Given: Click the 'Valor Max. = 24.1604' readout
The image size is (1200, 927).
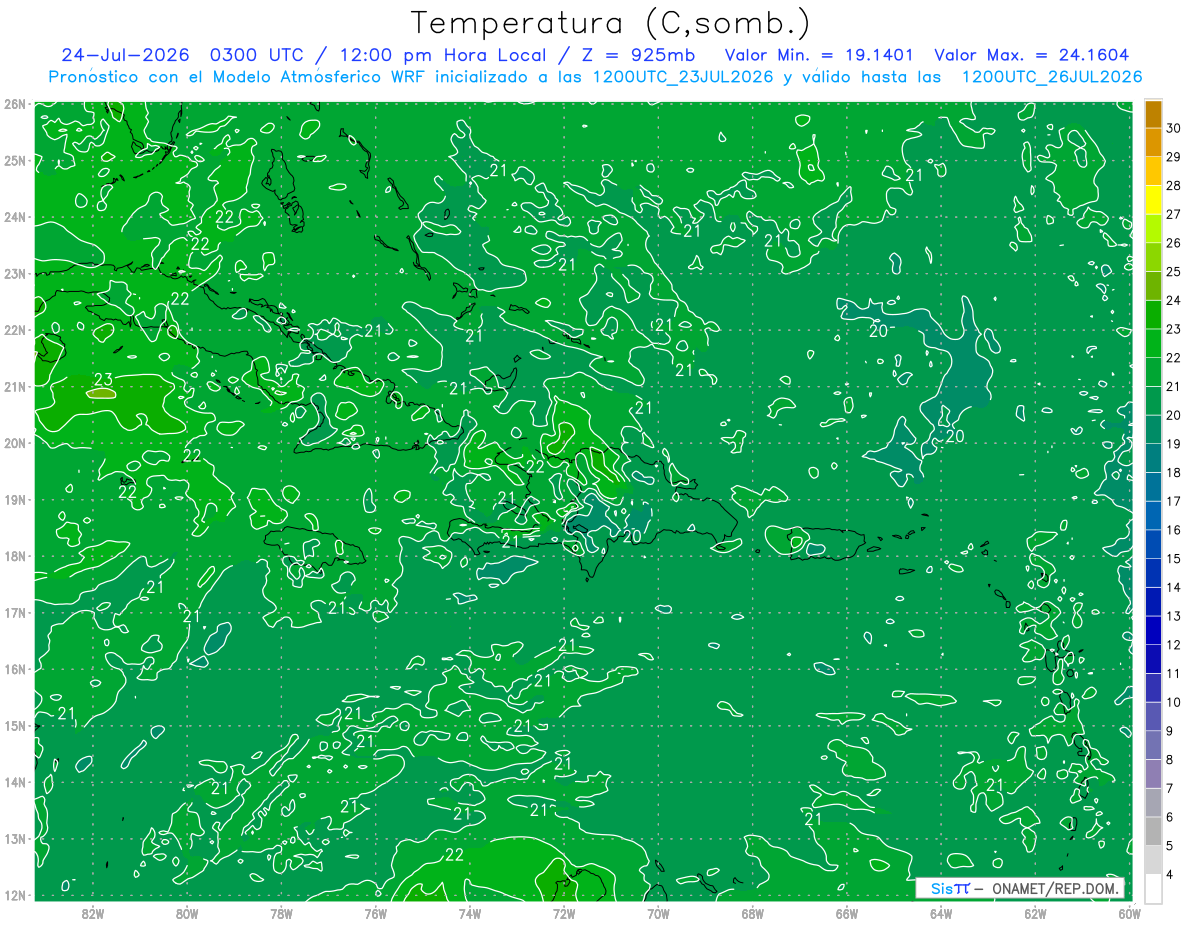Looking at the screenshot, I should (x=1031, y=55).
